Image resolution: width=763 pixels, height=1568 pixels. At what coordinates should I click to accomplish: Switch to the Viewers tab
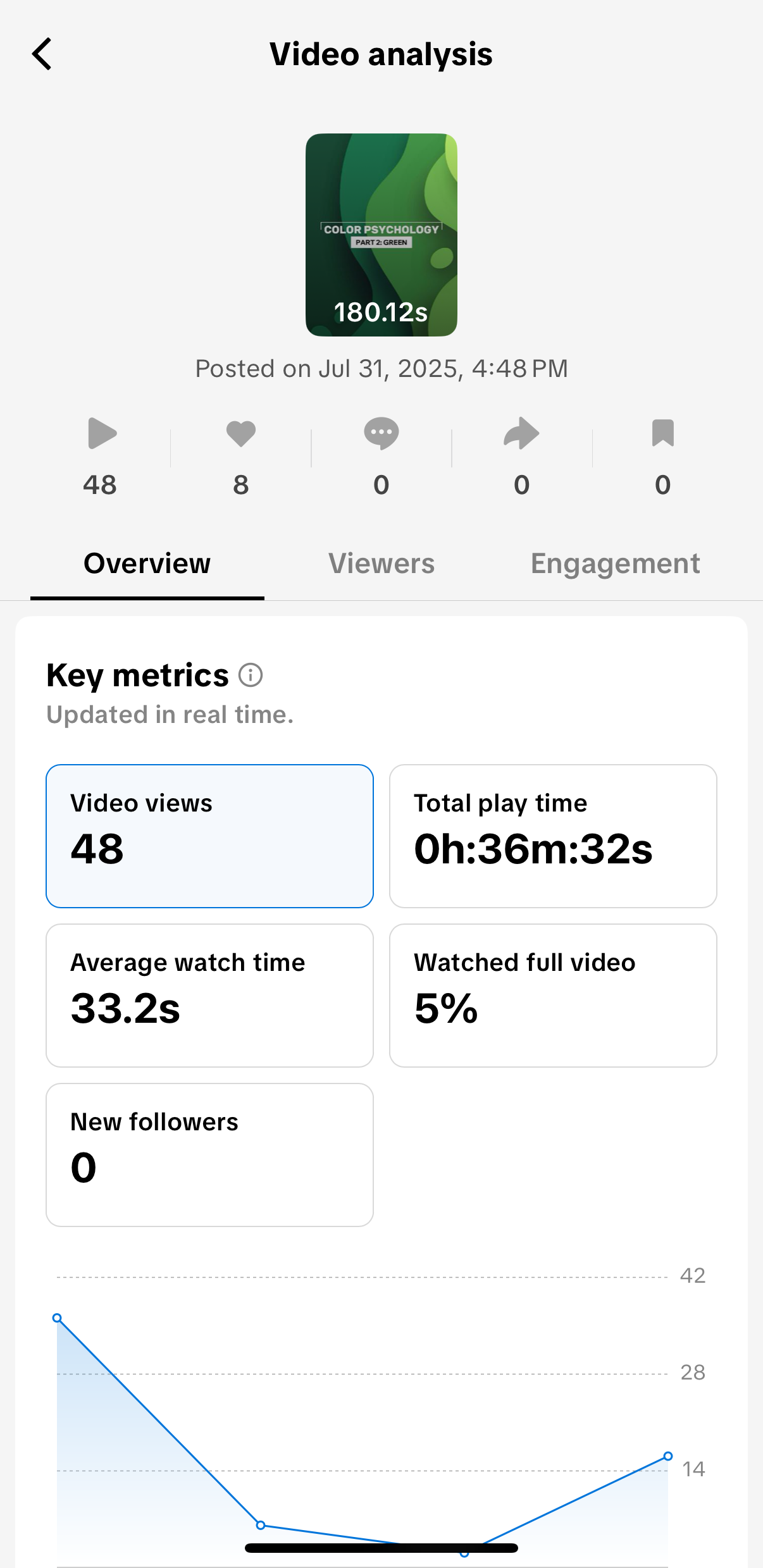[x=381, y=564]
